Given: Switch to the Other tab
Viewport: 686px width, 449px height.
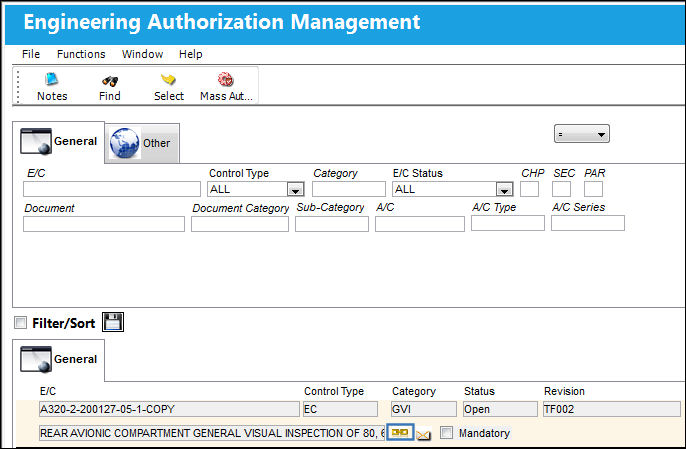Looking at the screenshot, I should [142, 143].
